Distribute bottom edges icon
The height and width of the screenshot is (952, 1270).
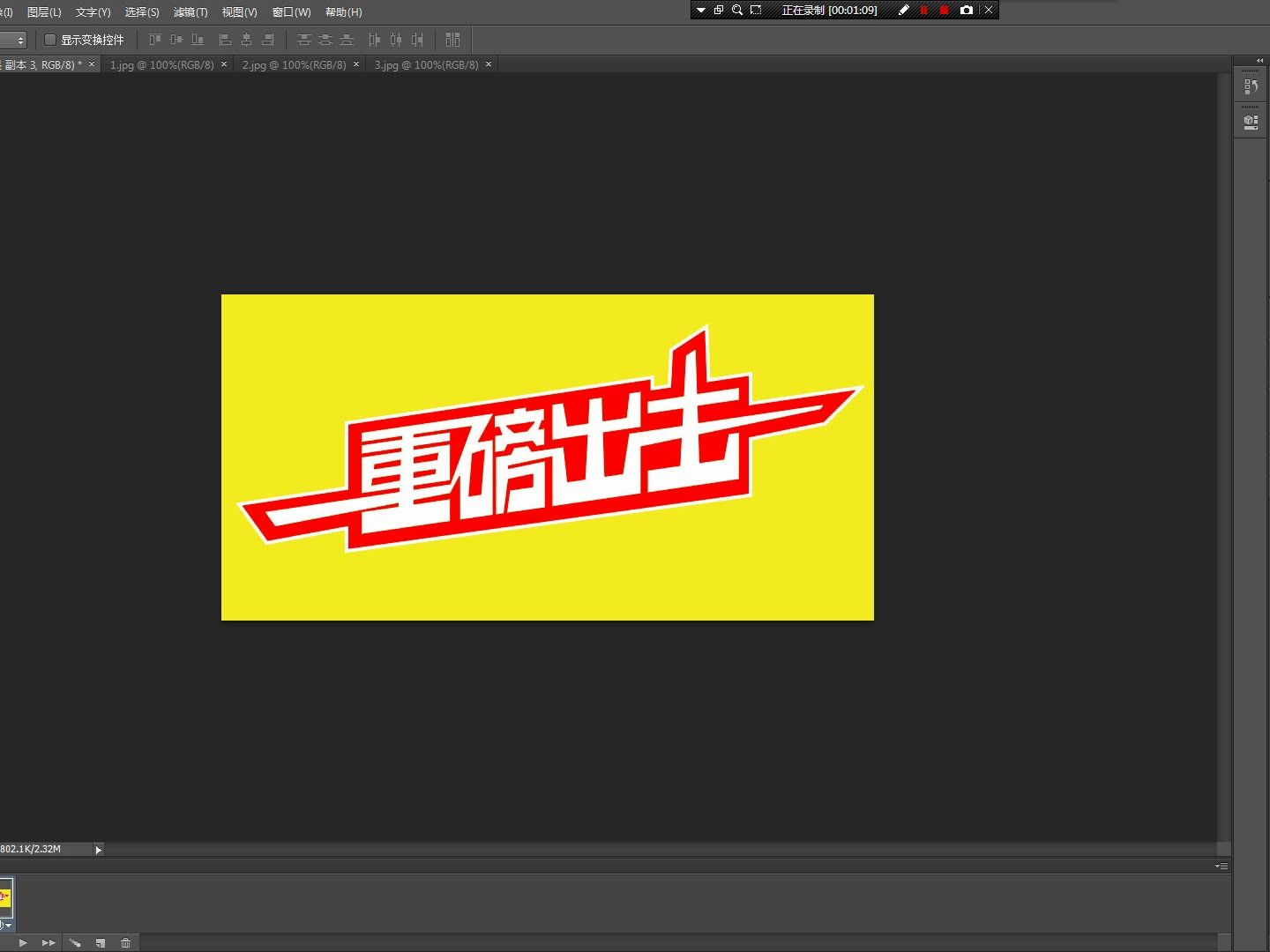(x=347, y=40)
